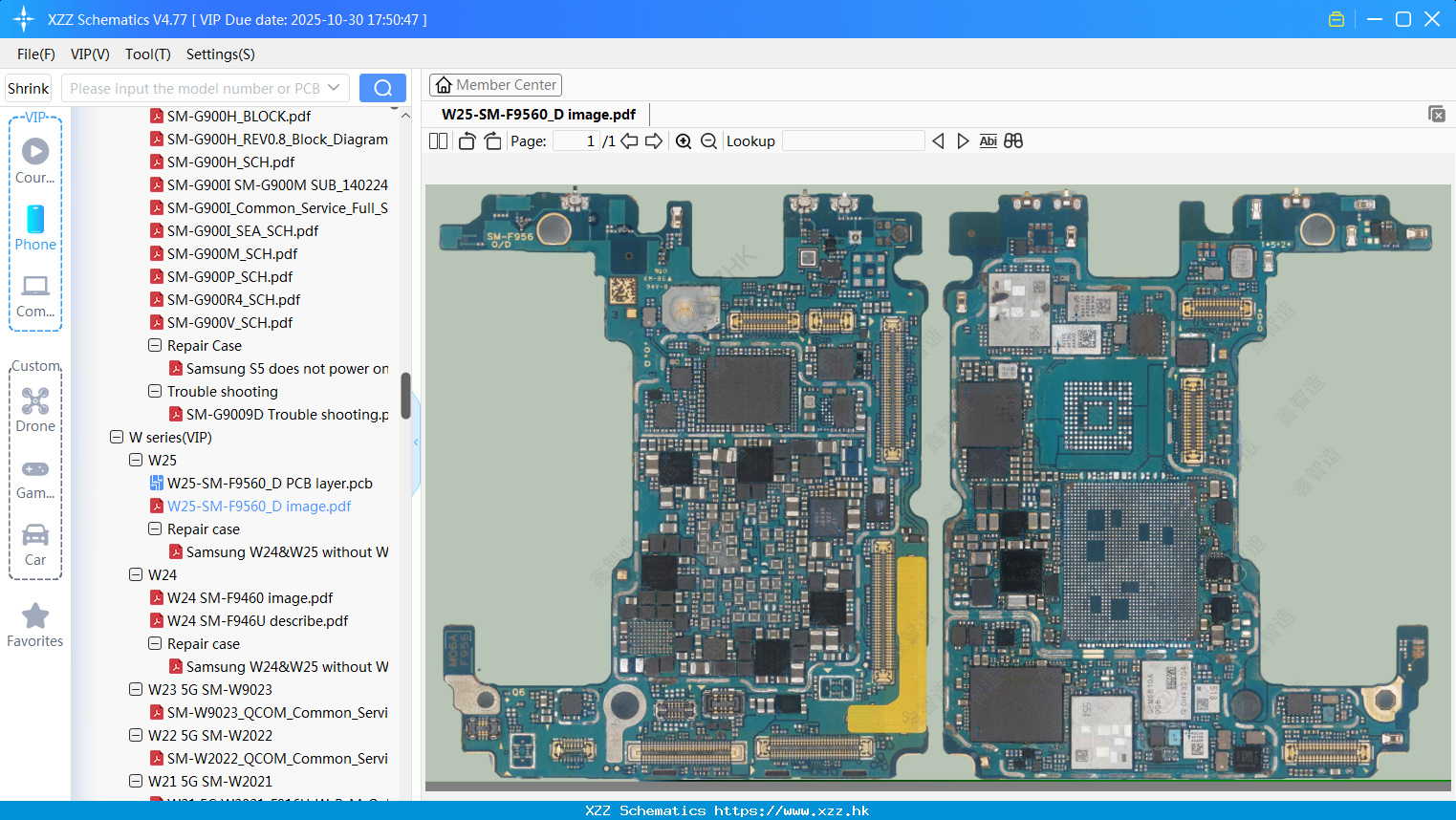Collapse the W24 folder node
1456x820 pixels.
tap(136, 574)
